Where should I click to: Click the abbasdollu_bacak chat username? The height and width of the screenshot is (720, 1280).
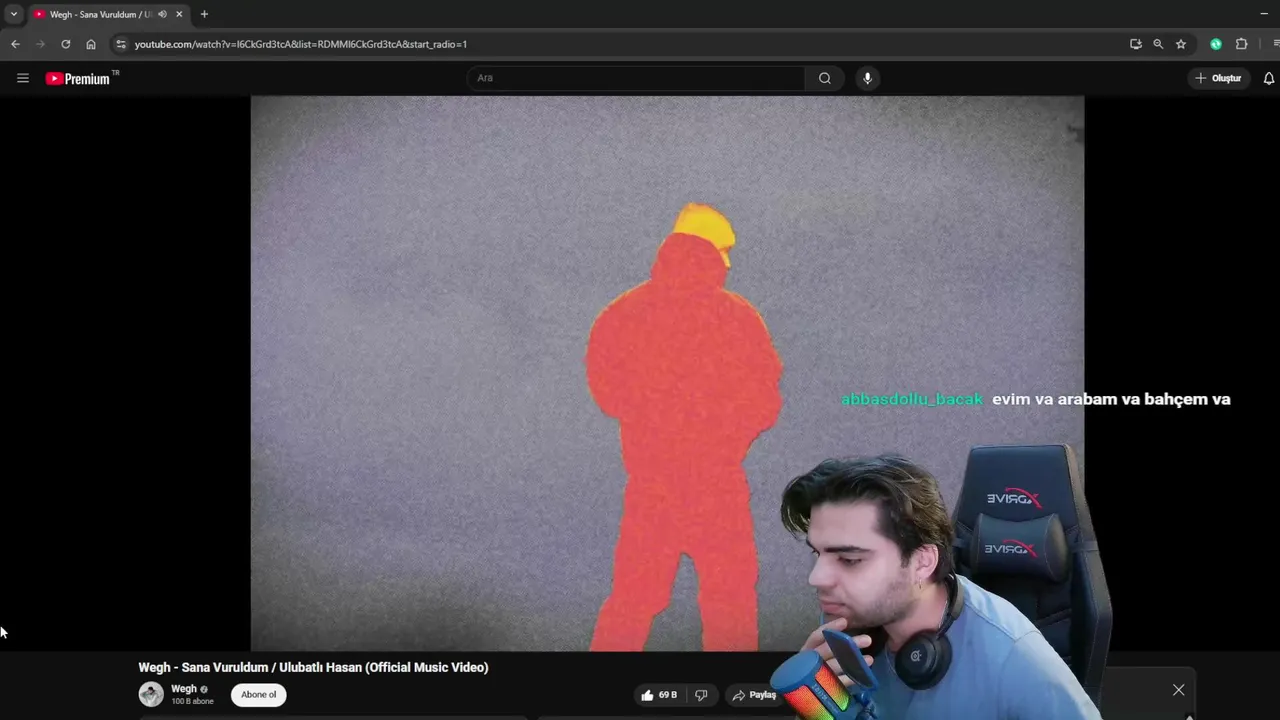tap(912, 399)
